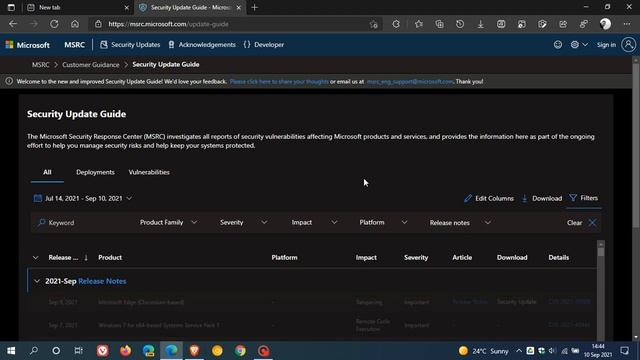Click Sign in
The width and height of the screenshot is (640, 360).
pyautogui.click(x=606, y=45)
